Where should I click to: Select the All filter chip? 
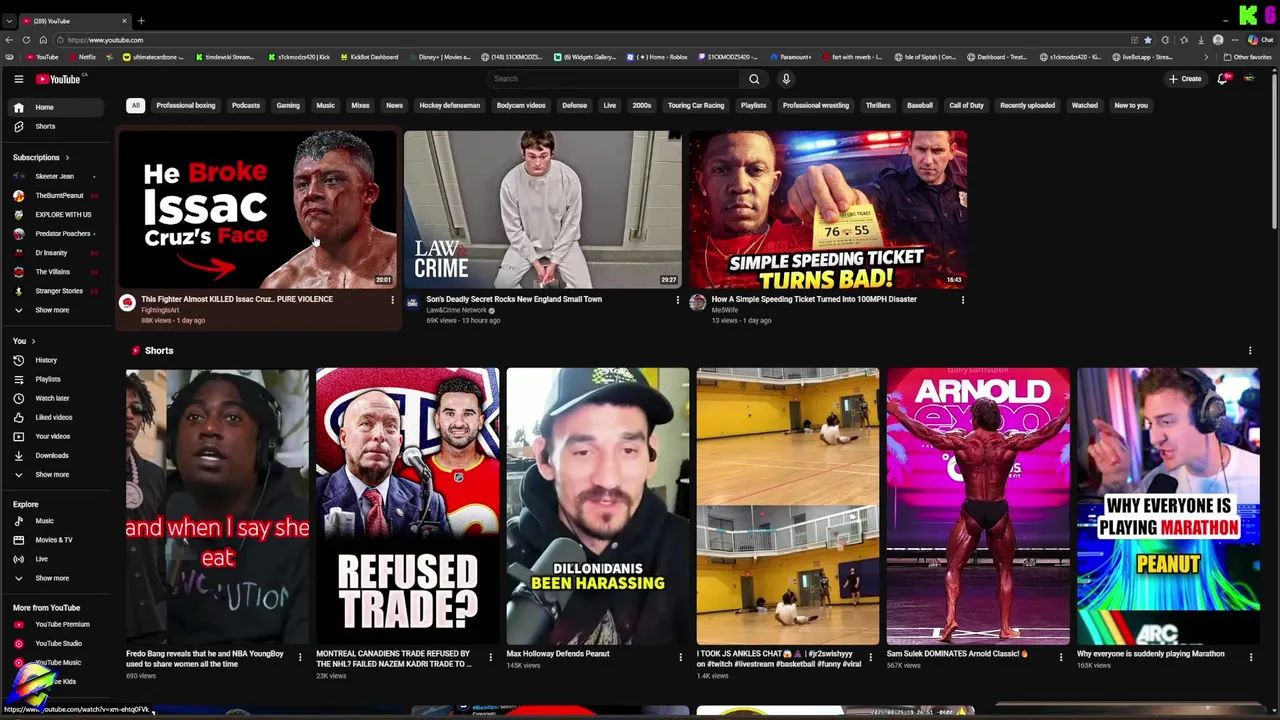coord(135,105)
